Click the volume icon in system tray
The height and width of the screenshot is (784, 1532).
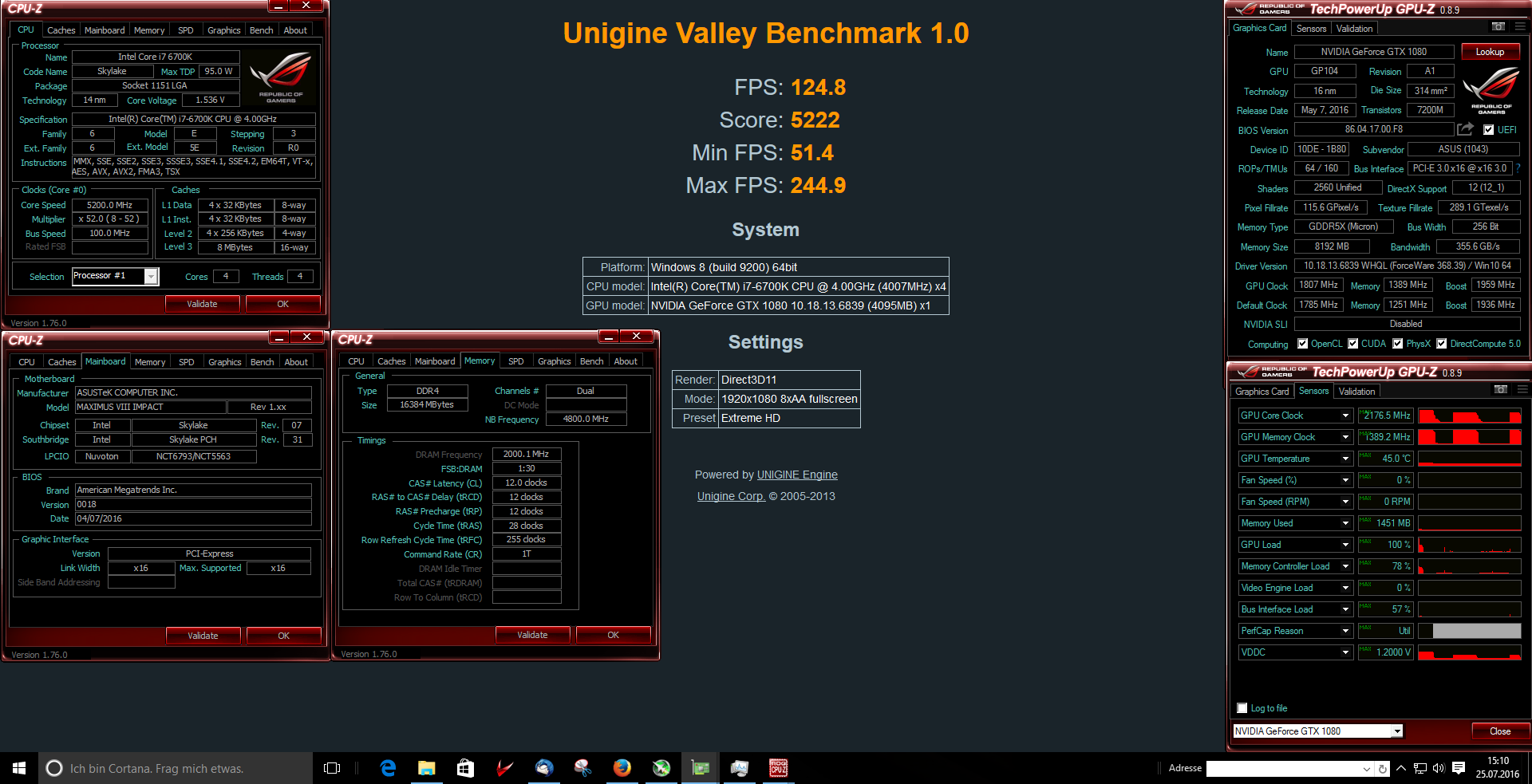[x=1439, y=768]
